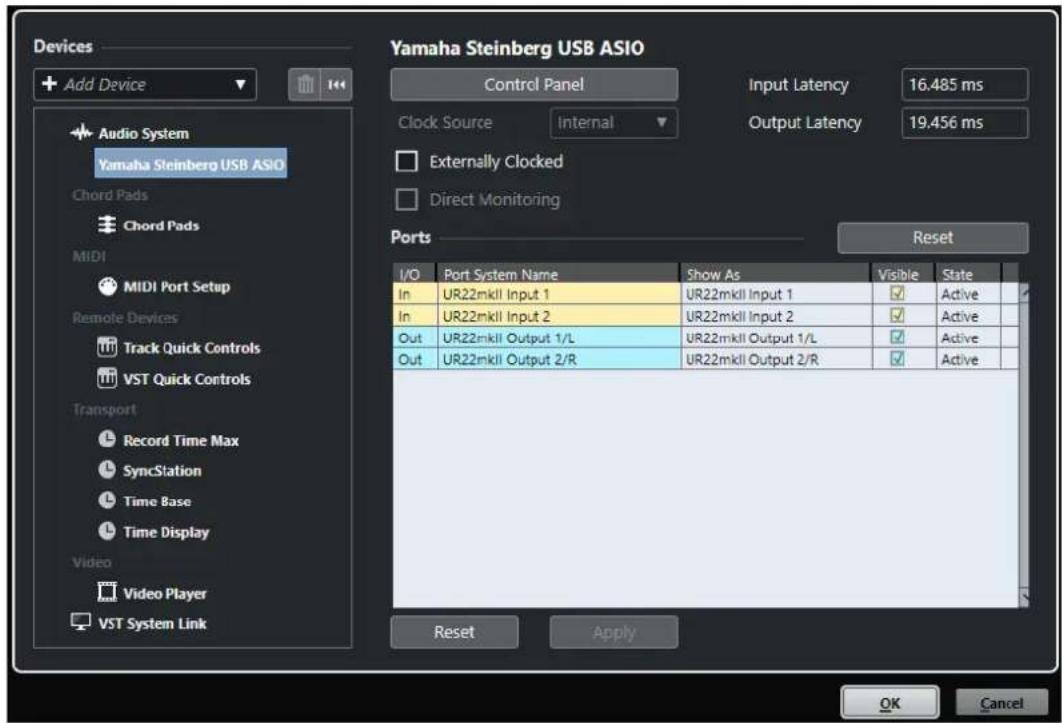The width and height of the screenshot is (1062, 723).
Task: Click the I/O column header
Action: pos(414,274)
